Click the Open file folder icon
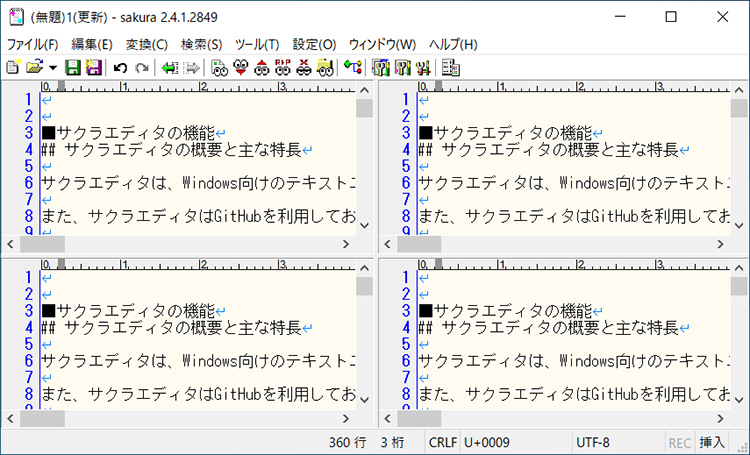The width and height of the screenshot is (750, 455). pyautogui.click(x=34, y=67)
